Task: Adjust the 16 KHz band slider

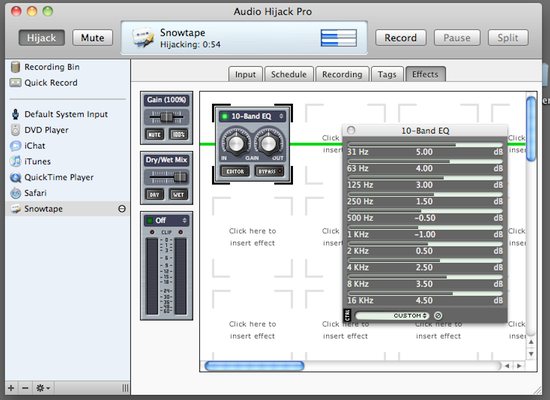Action: (x=425, y=293)
